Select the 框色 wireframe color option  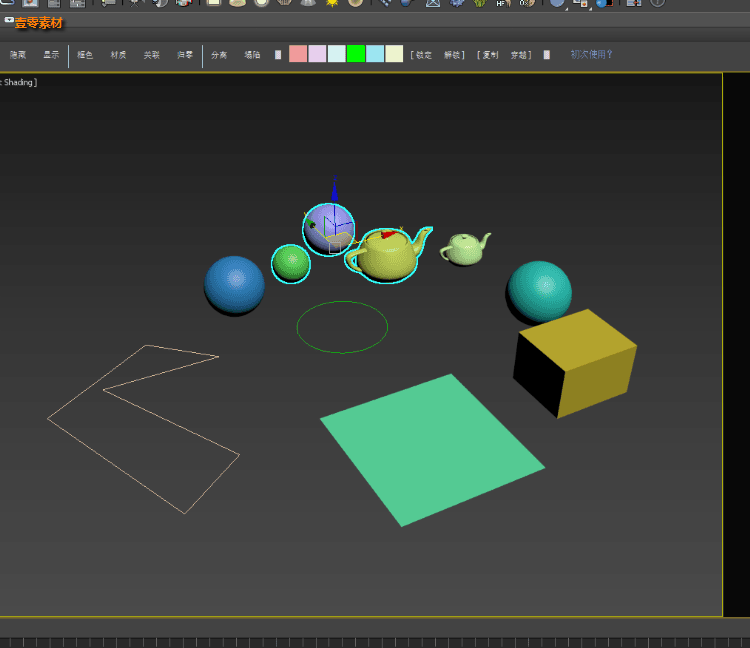pyautogui.click(x=85, y=55)
